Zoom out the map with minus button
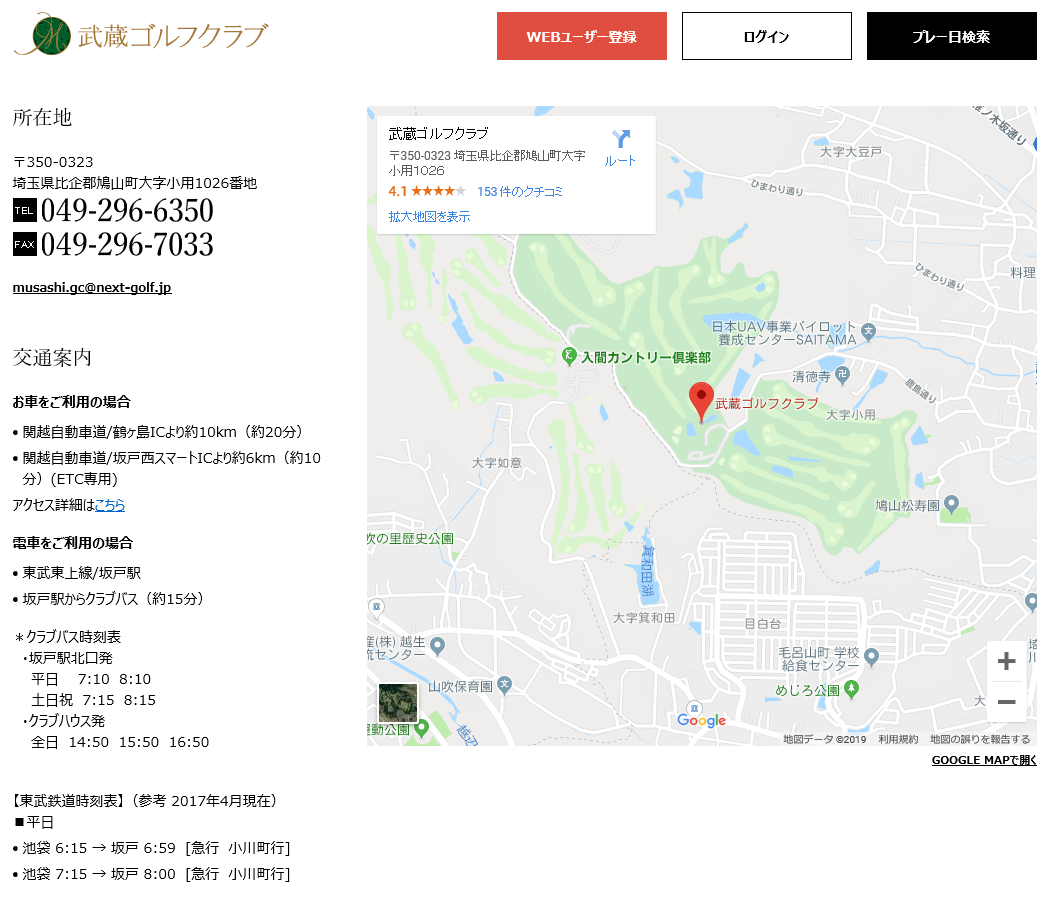The width and height of the screenshot is (1050, 909). [x=1006, y=702]
